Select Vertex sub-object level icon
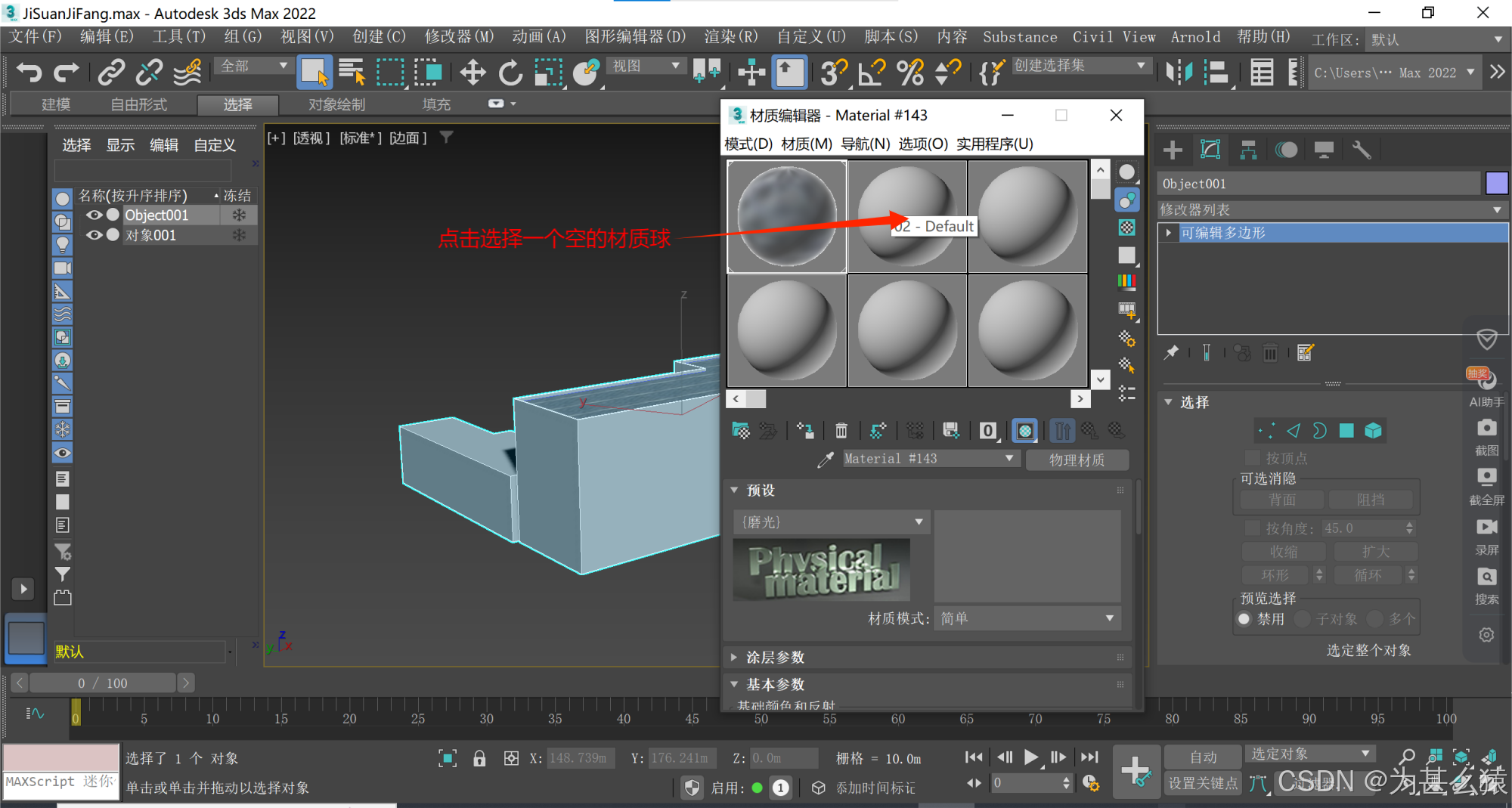Viewport: 1512px width, 808px height. click(1266, 431)
